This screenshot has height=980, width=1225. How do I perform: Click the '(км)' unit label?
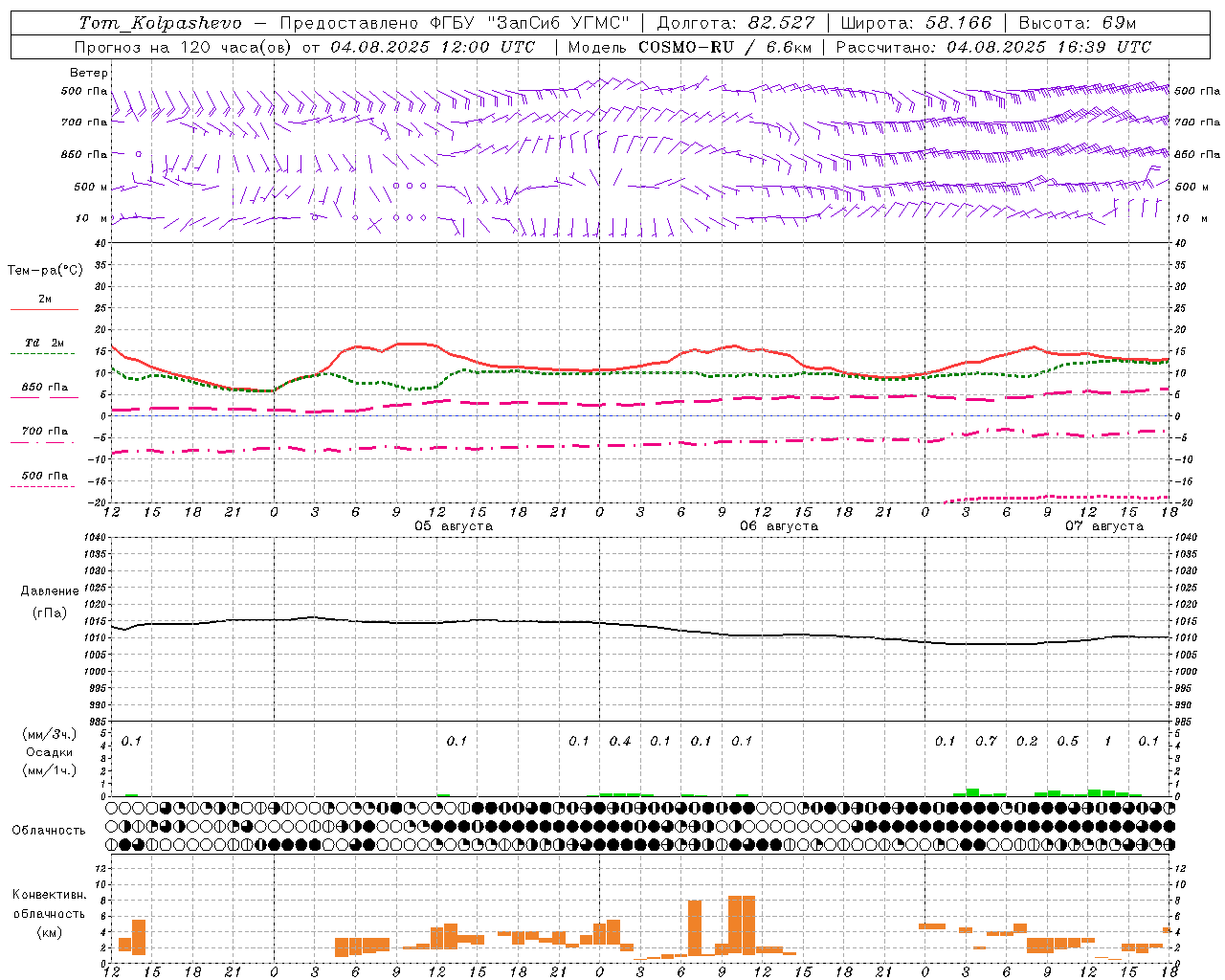50,932
